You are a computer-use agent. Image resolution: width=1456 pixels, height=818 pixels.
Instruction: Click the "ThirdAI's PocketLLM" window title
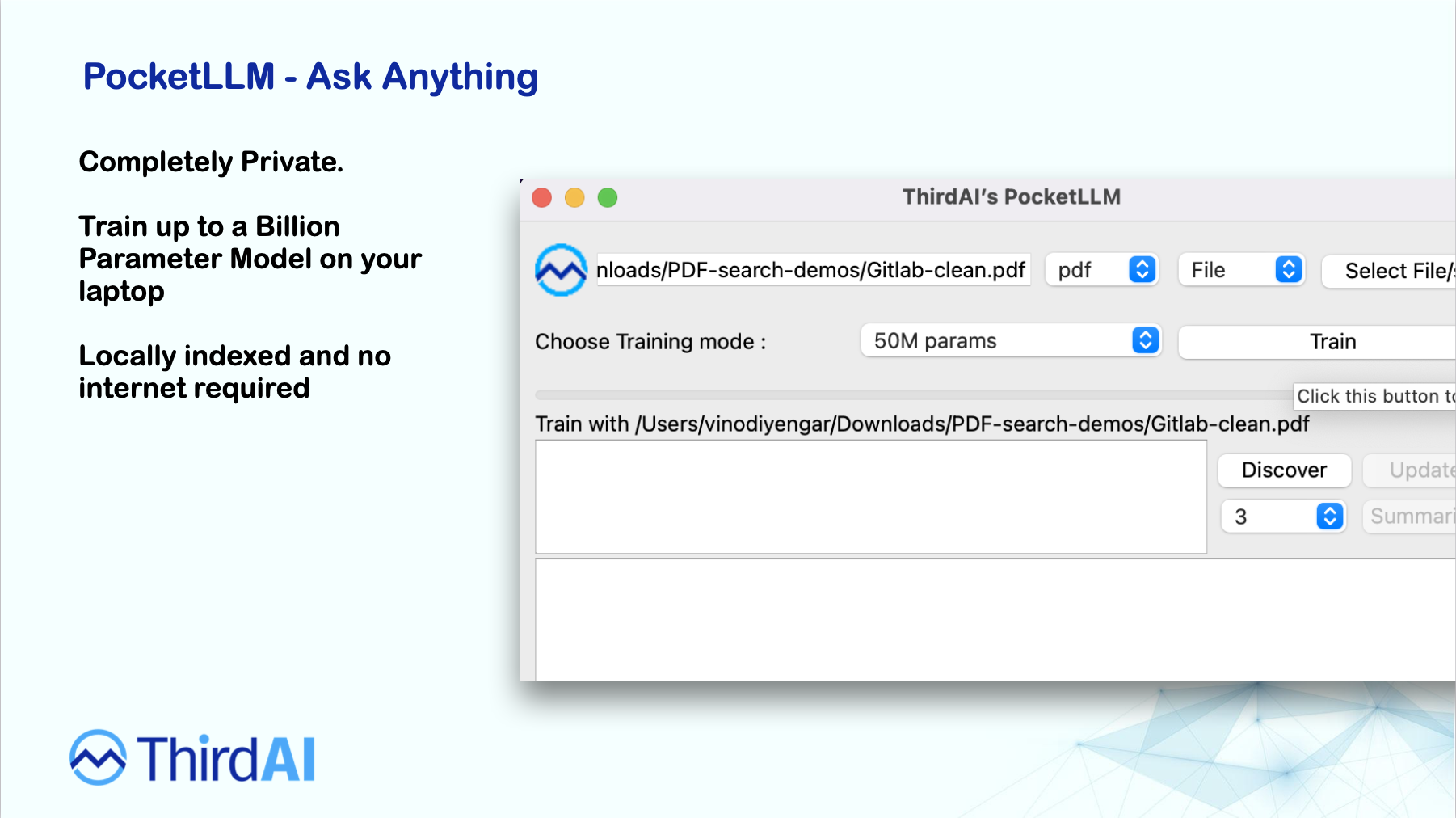click(1012, 196)
